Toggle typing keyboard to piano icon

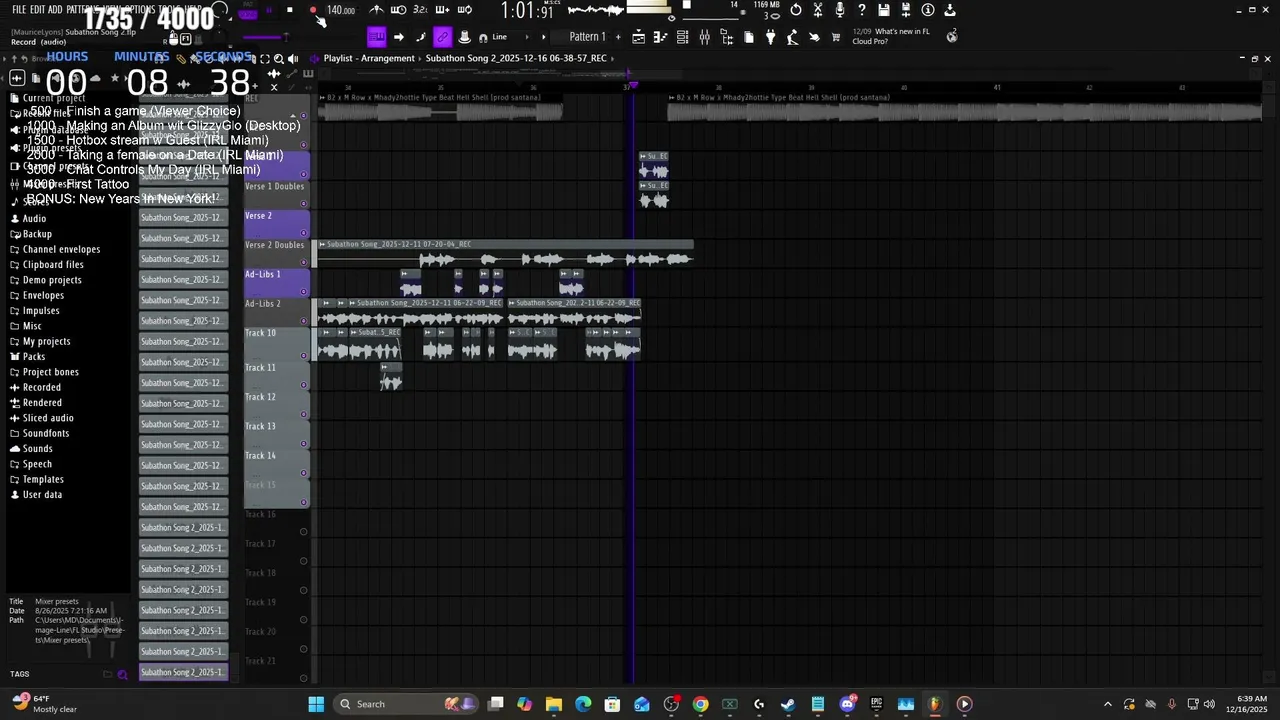click(376, 37)
